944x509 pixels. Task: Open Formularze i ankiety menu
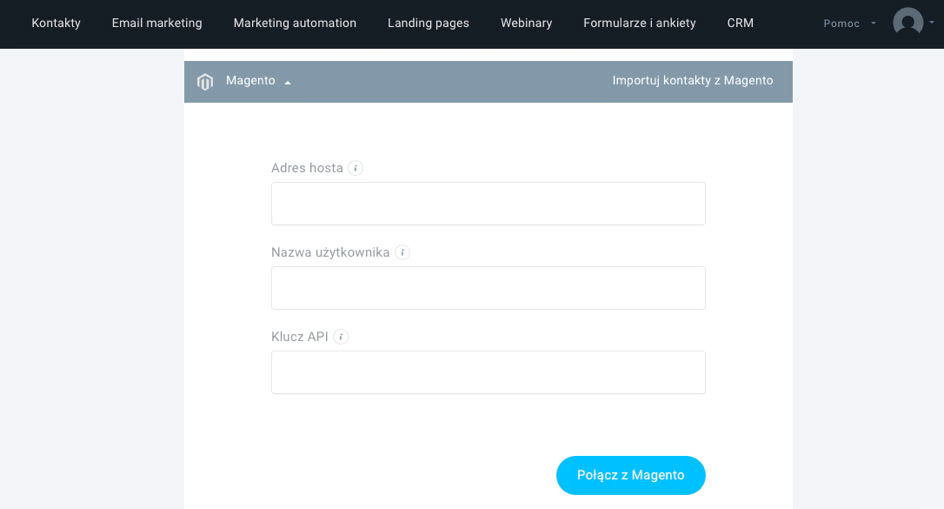(639, 23)
